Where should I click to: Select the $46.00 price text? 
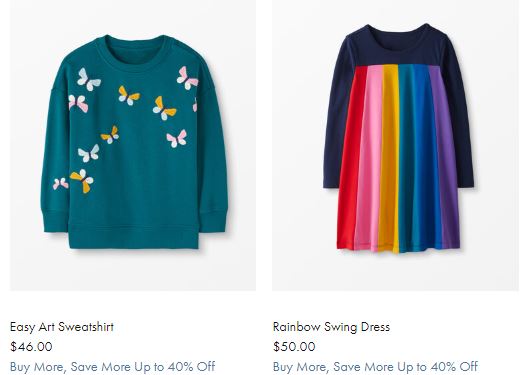tap(31, 346)
